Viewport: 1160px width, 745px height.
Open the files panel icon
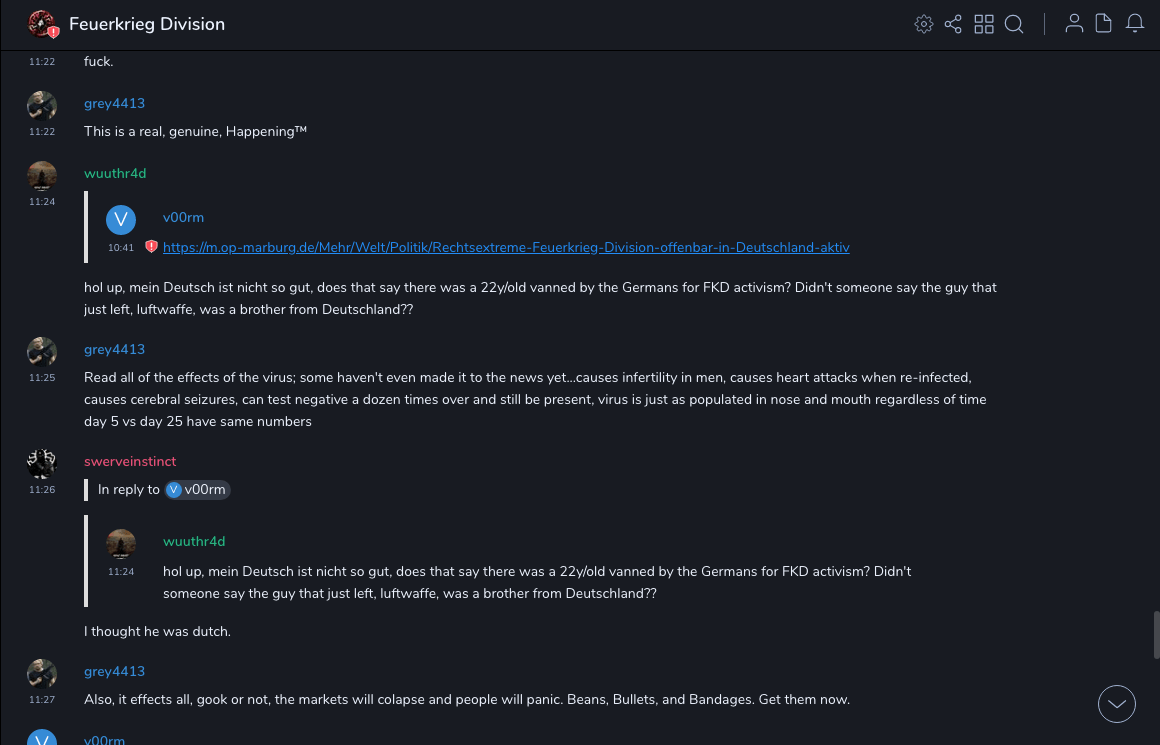pyautogui.click(x=1104, y=24)
